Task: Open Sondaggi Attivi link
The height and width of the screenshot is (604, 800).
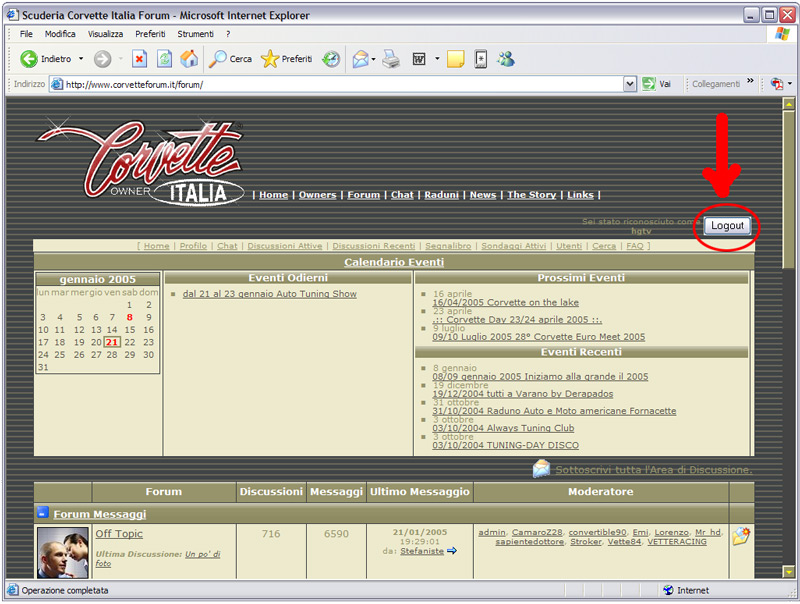Action: tap(513, 246)
